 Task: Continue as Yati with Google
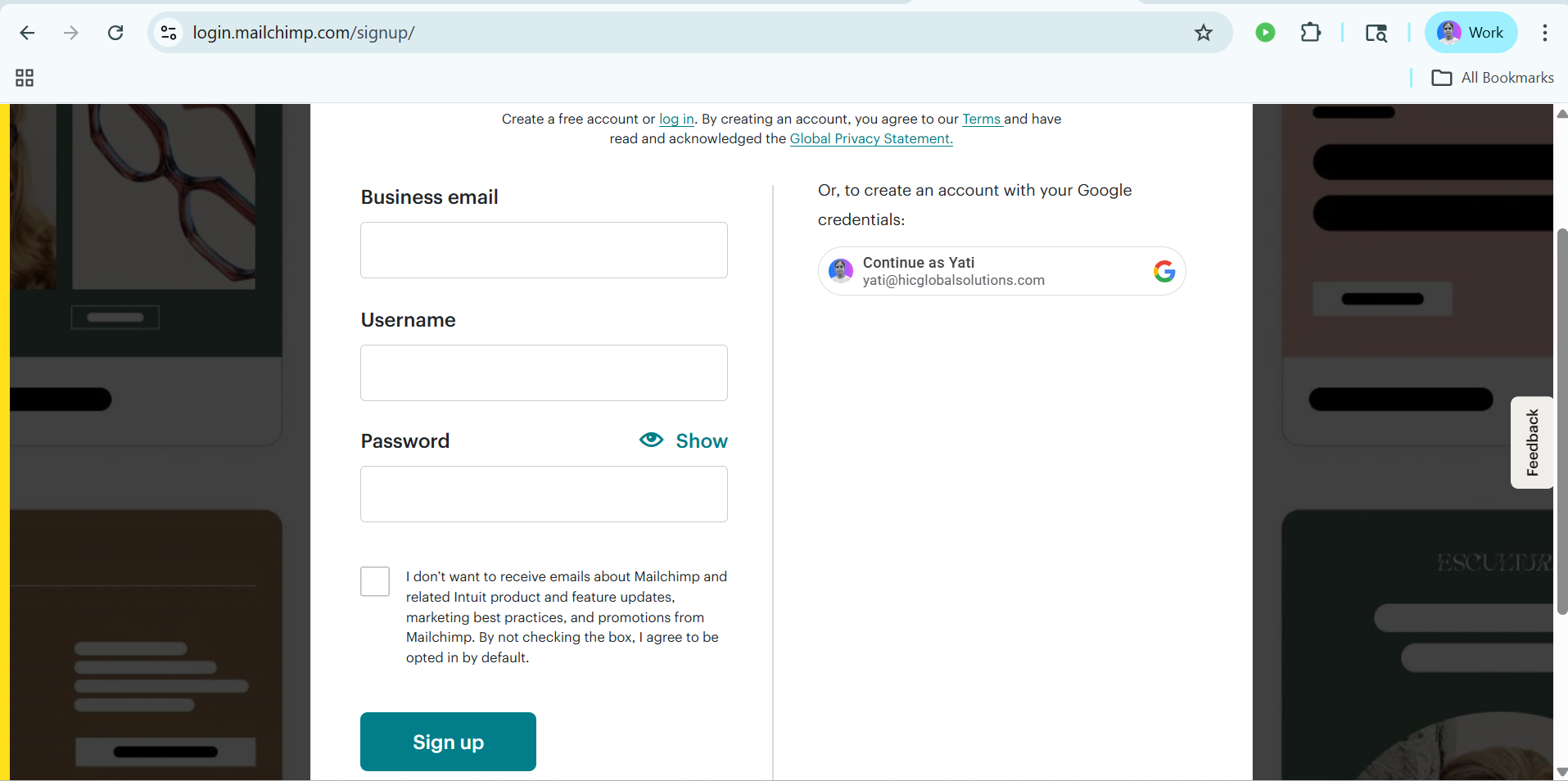(1001, 271)
